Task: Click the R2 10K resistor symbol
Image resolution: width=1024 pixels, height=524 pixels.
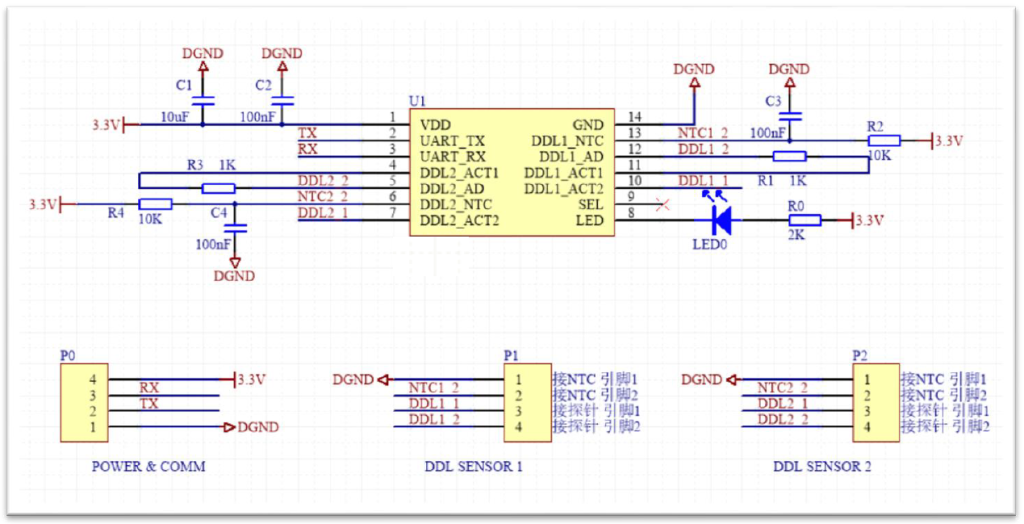Action: [x=884, y=141]
